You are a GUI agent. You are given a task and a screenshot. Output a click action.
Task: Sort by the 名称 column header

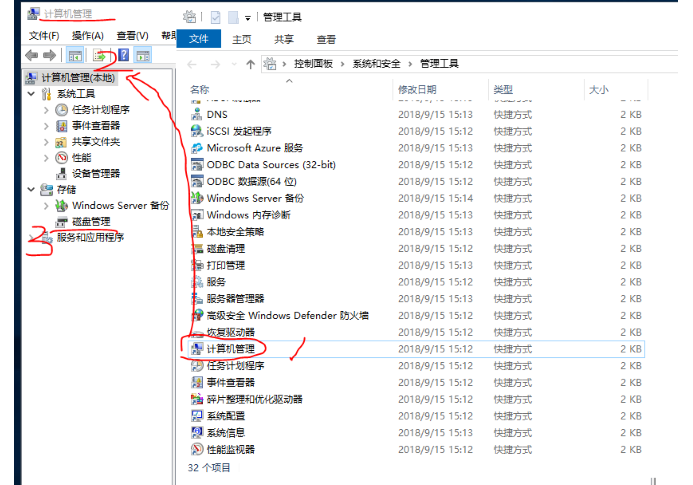(x=200, y=90)
